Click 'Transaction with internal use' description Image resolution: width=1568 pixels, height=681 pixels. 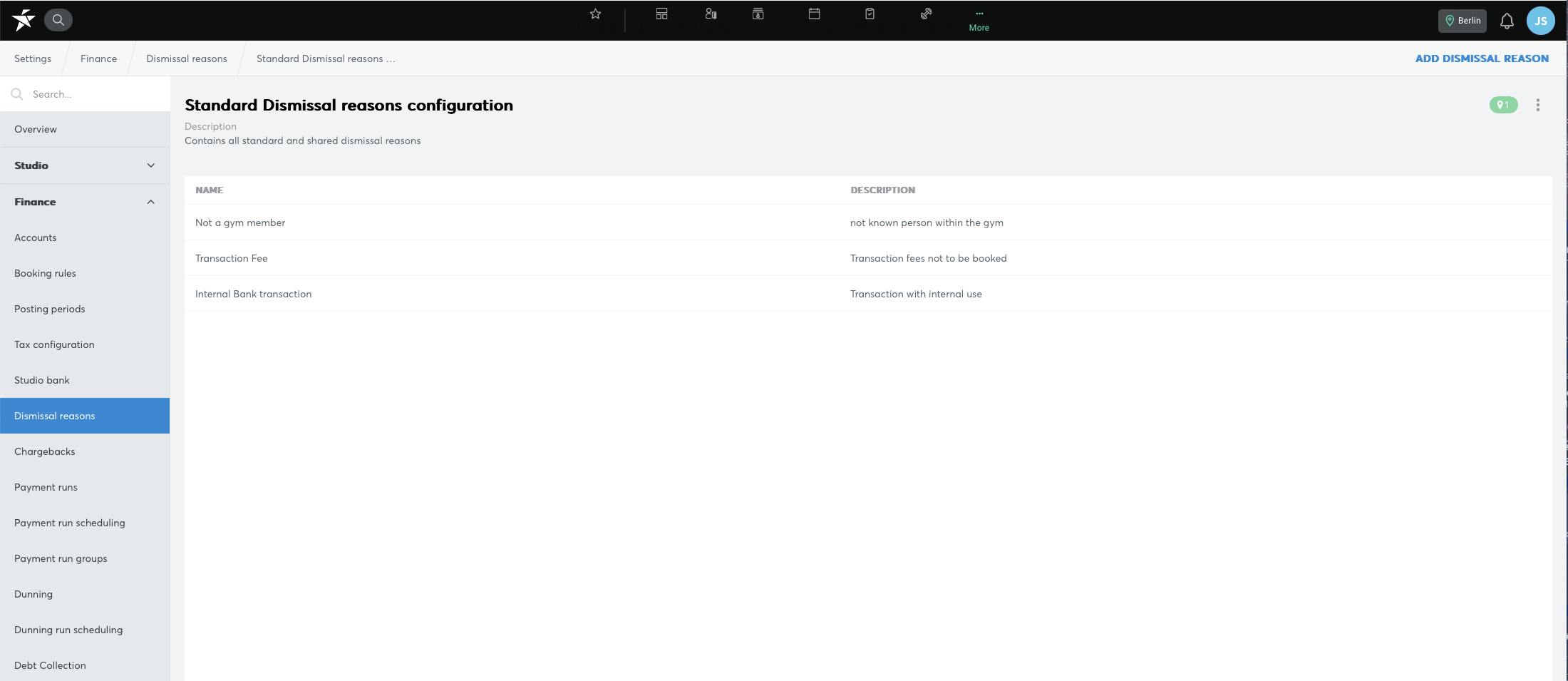point(916,294)
